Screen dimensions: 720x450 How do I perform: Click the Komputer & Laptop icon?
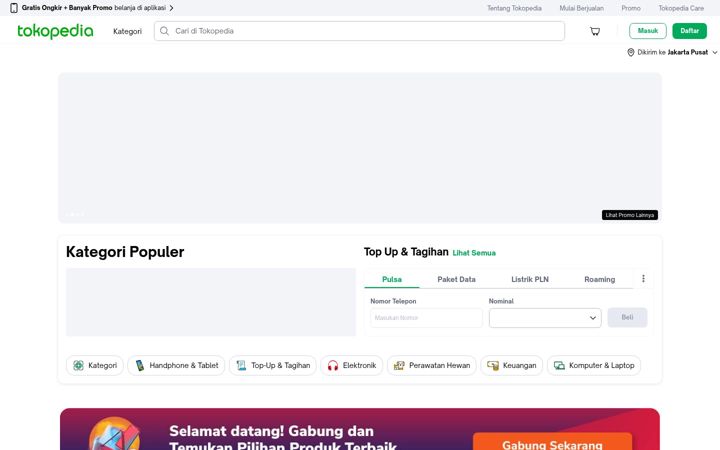tap(559, 366)
